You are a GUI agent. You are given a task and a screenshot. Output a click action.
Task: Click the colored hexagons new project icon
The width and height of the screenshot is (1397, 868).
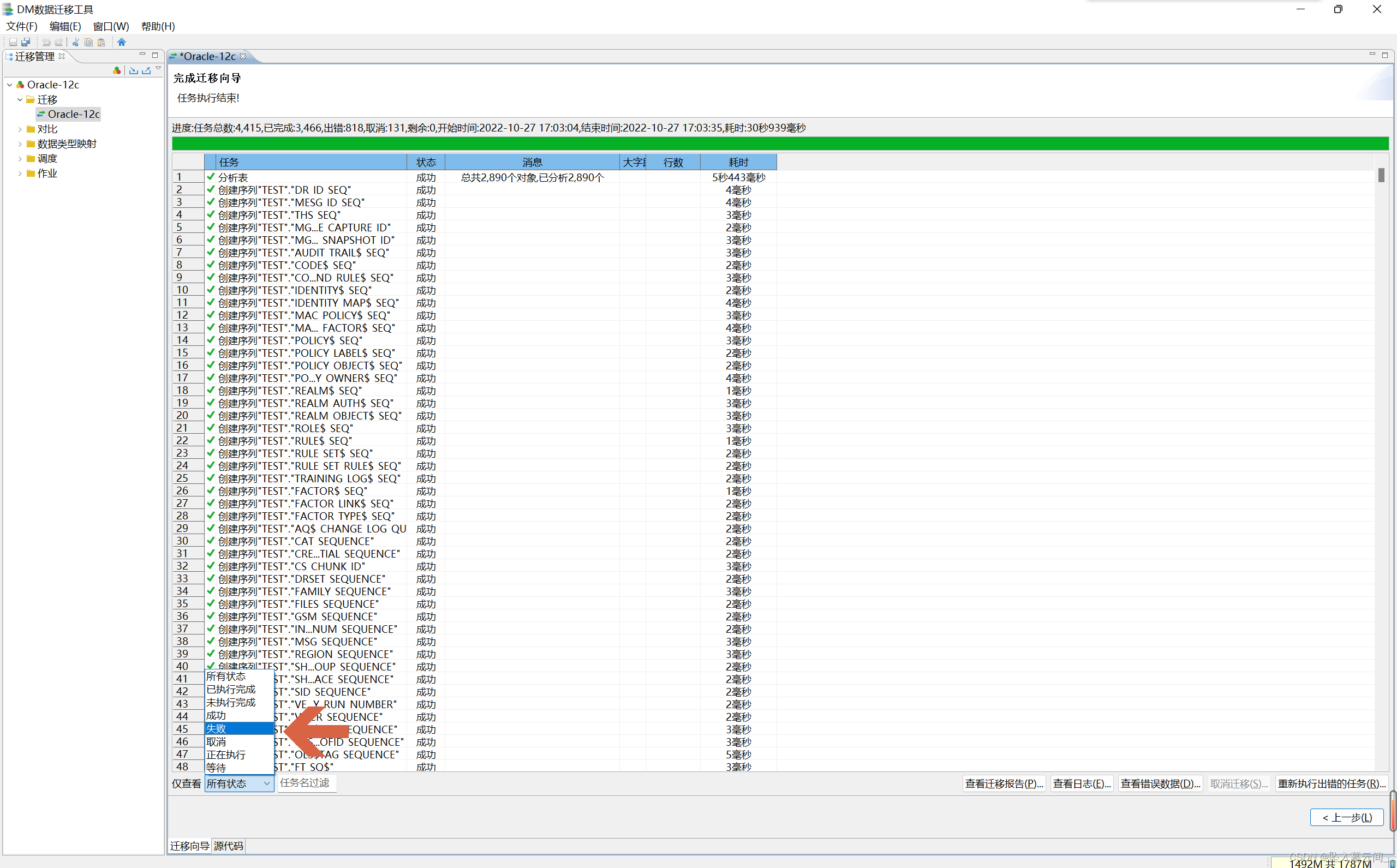pyautogui.click(x=117, y=70)
